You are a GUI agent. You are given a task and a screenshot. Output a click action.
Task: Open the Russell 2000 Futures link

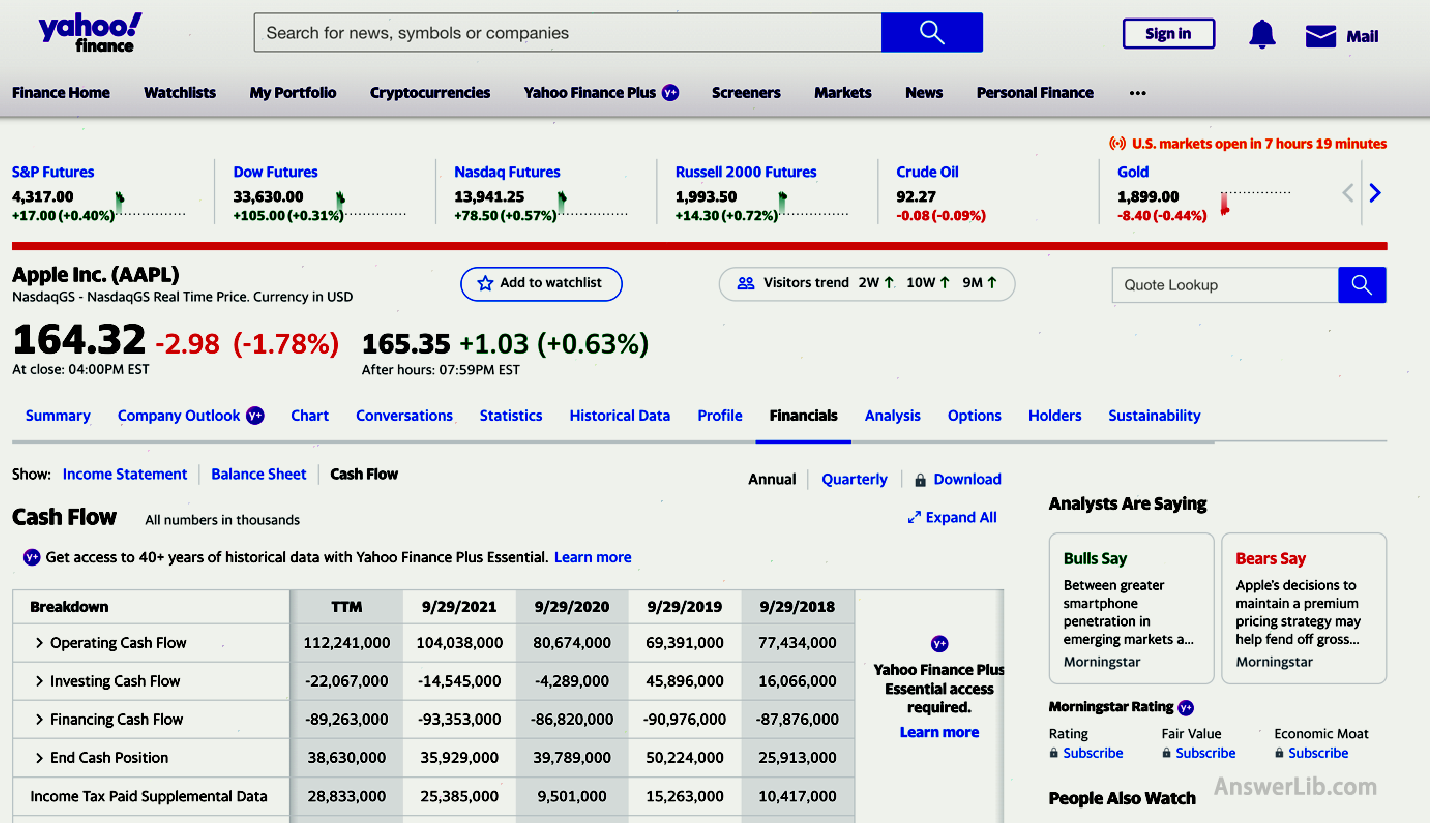click(x=746, y=172)
